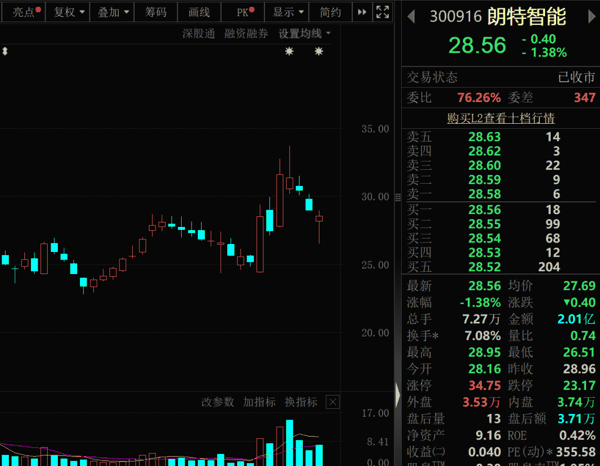Click the 外盘 value 3.53万
Screen dimensions: 600x466
(x=481, y=402)
